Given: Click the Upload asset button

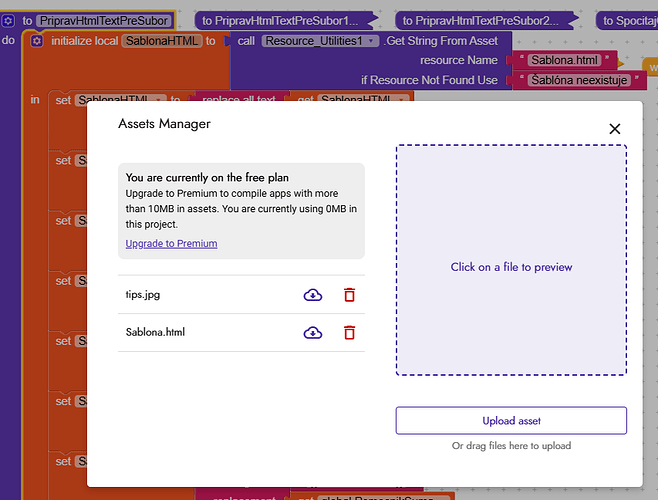Looking at the screenshot, I should [x=511, y=420].
